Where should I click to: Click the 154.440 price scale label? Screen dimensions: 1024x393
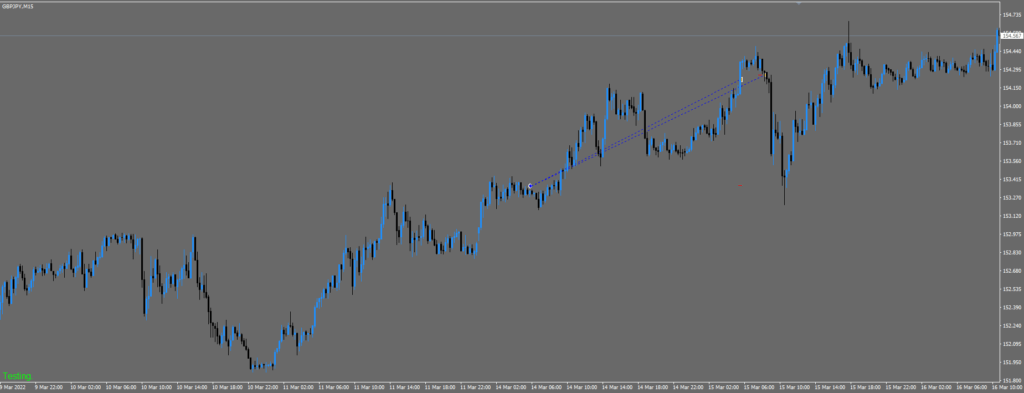(1012, 51)
